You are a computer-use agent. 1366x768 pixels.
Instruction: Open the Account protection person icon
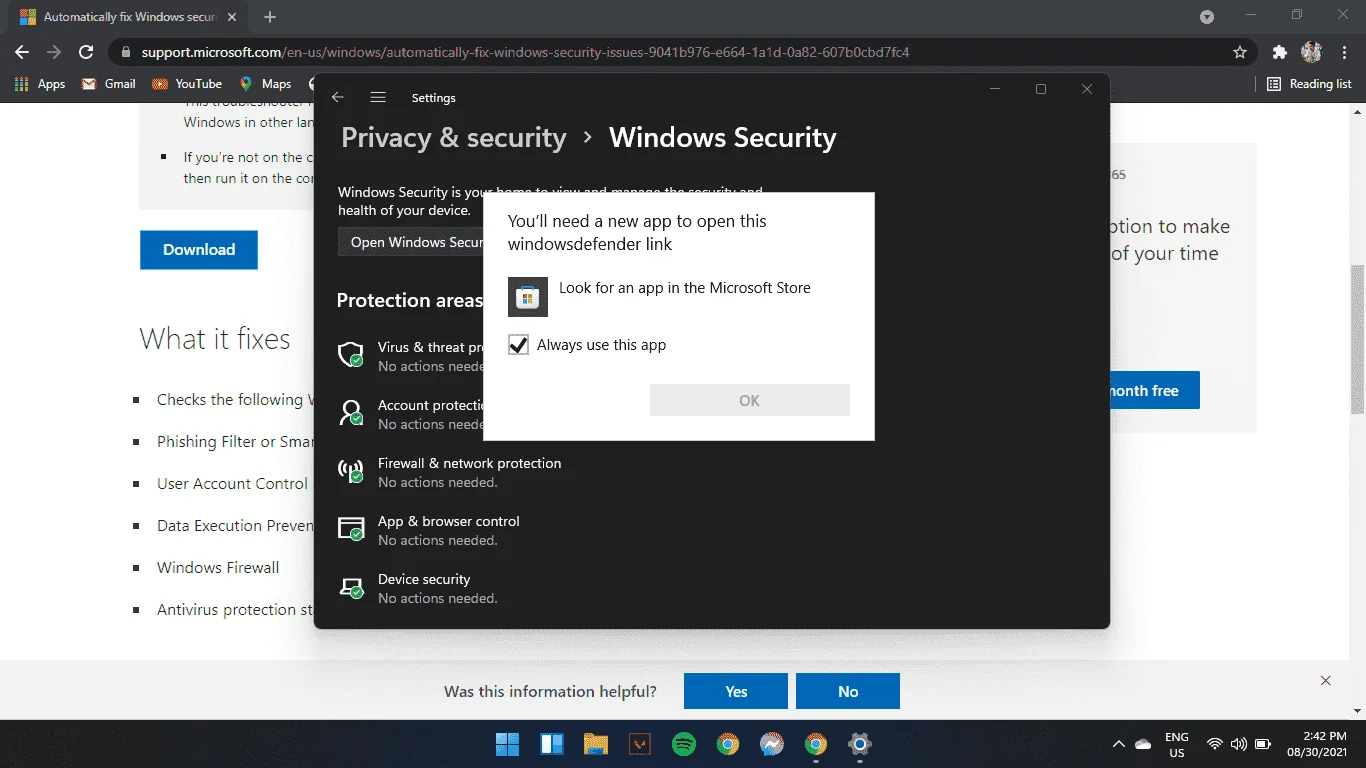pyautogui.click(x=351, y=412)
